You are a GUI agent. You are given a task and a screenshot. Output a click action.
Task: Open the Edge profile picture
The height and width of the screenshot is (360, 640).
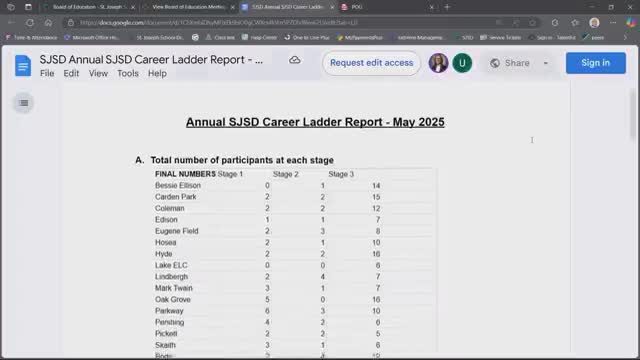click(594, 22)
